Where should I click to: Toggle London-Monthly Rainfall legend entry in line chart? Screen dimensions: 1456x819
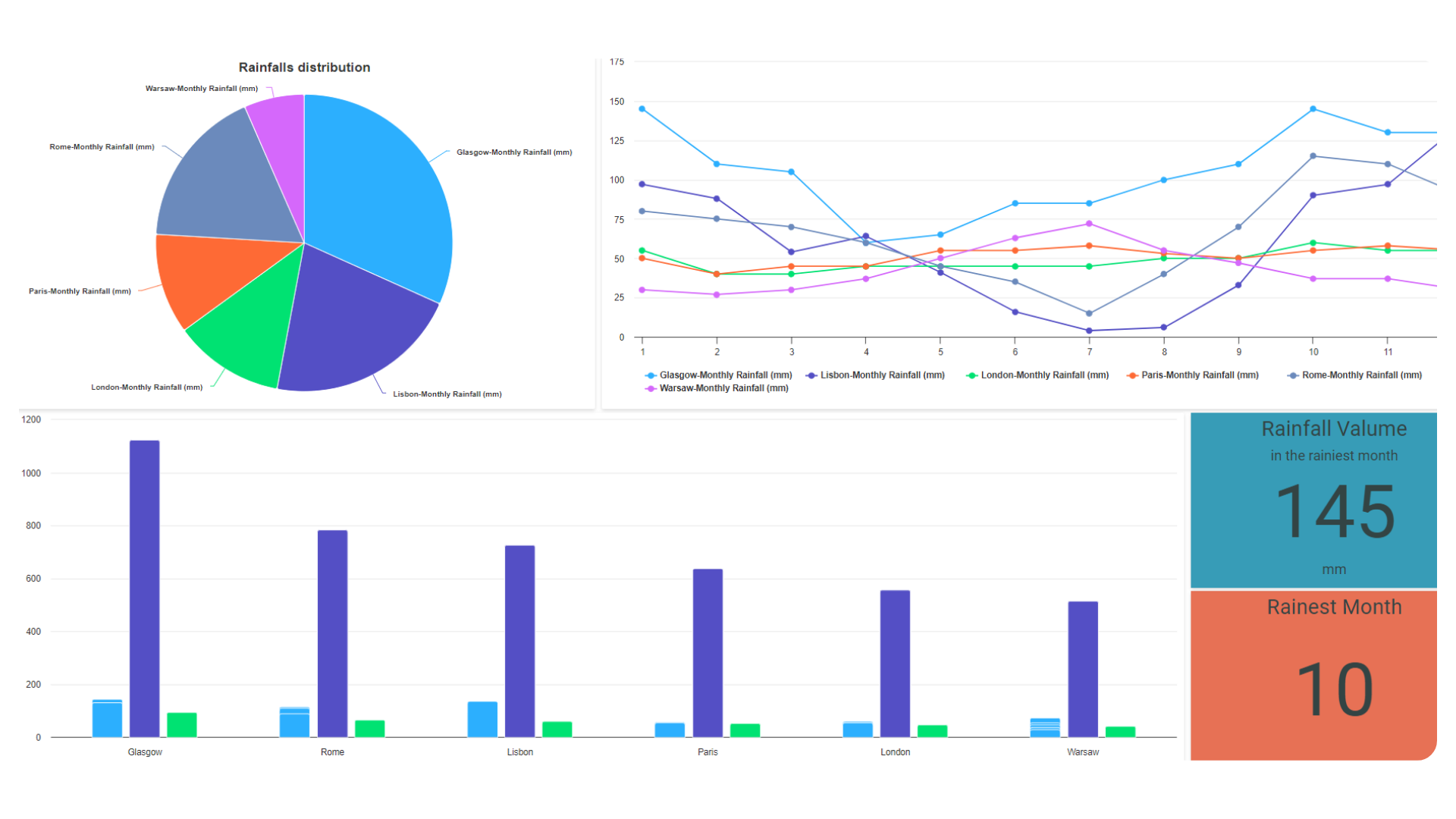[1037, 375]
